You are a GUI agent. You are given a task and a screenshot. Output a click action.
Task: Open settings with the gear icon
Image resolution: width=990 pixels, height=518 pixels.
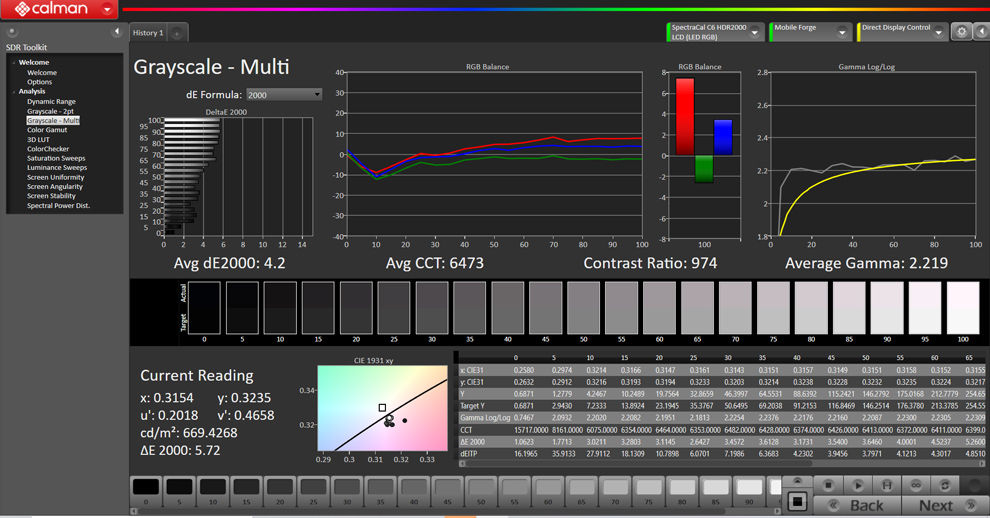961,32
